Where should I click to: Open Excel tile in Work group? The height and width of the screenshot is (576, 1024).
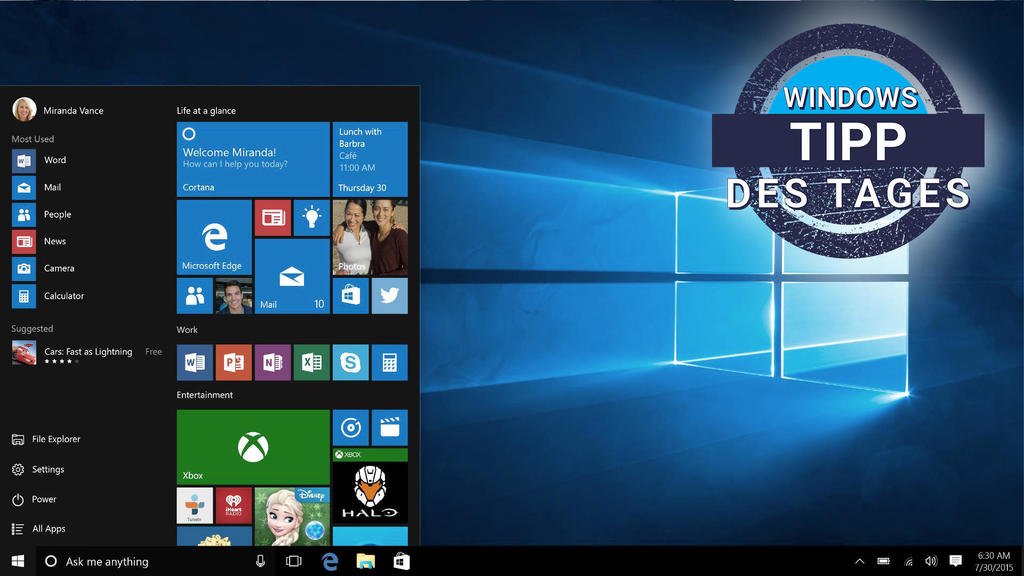pyautogui.click(x=312, y=362)
